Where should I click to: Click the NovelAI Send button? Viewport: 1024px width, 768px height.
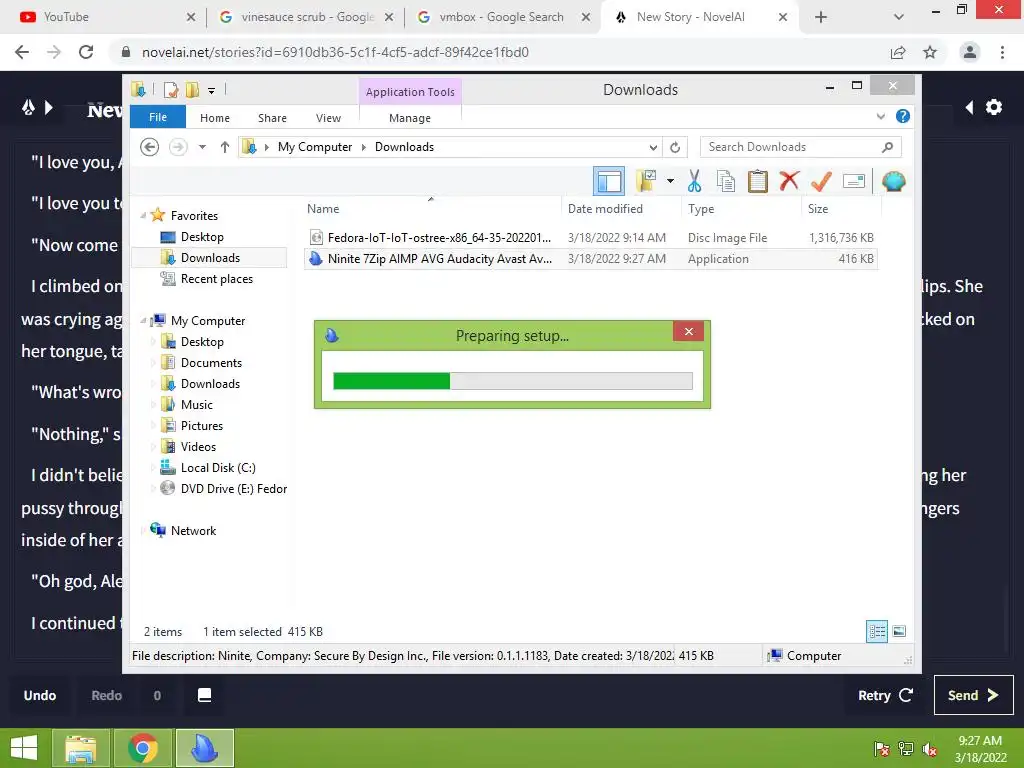point(973,695)
